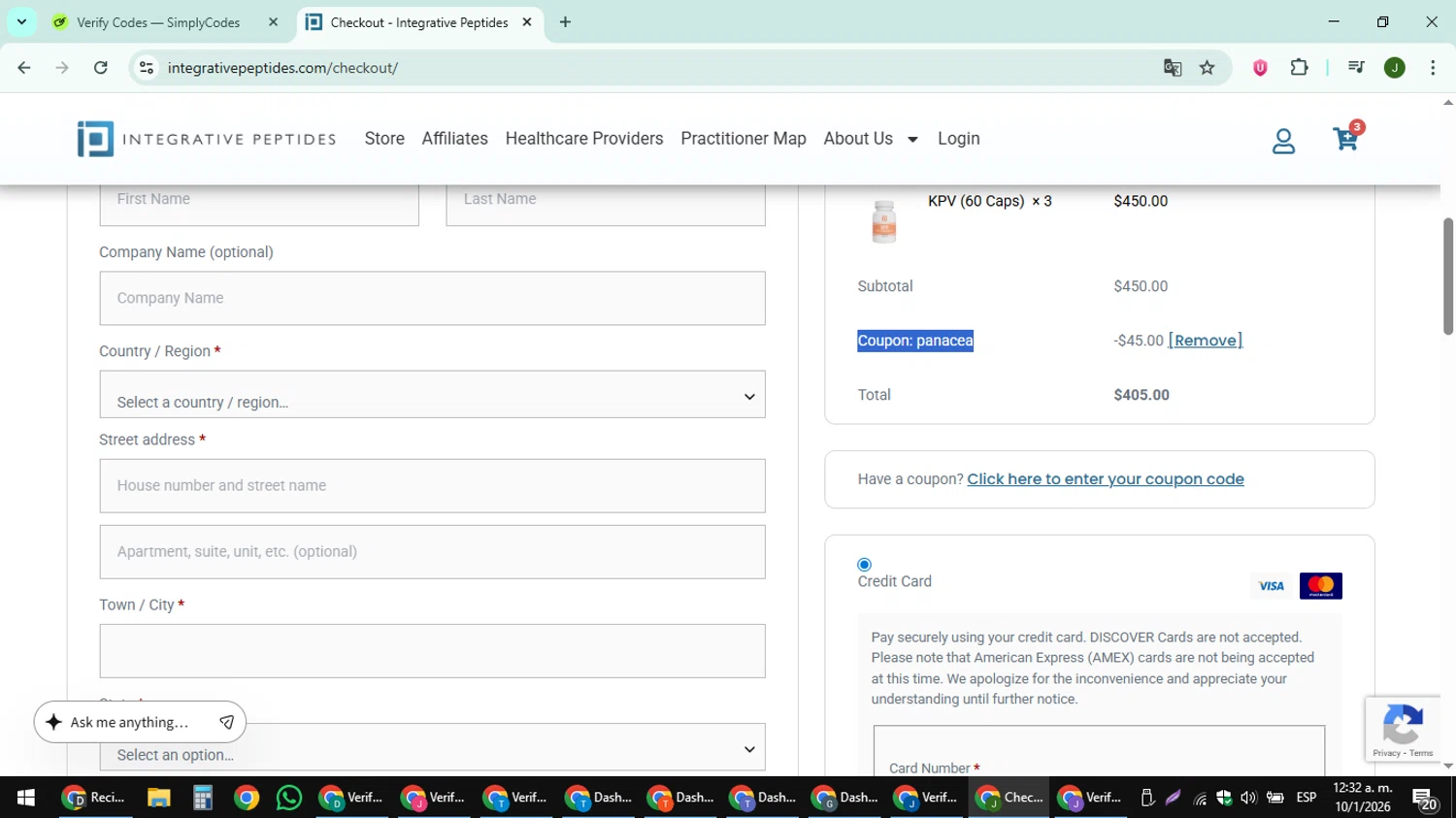Go back to the previous page
Image resolution: width=1456 pixels, height=818 pixels.
point(24,68)
